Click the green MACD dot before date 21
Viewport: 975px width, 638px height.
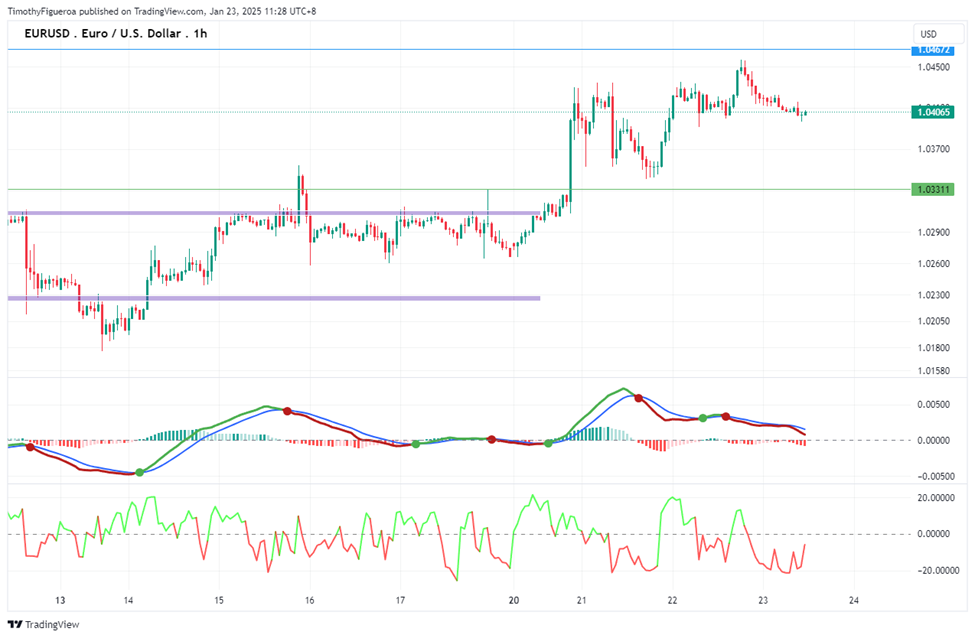(548, 443)
